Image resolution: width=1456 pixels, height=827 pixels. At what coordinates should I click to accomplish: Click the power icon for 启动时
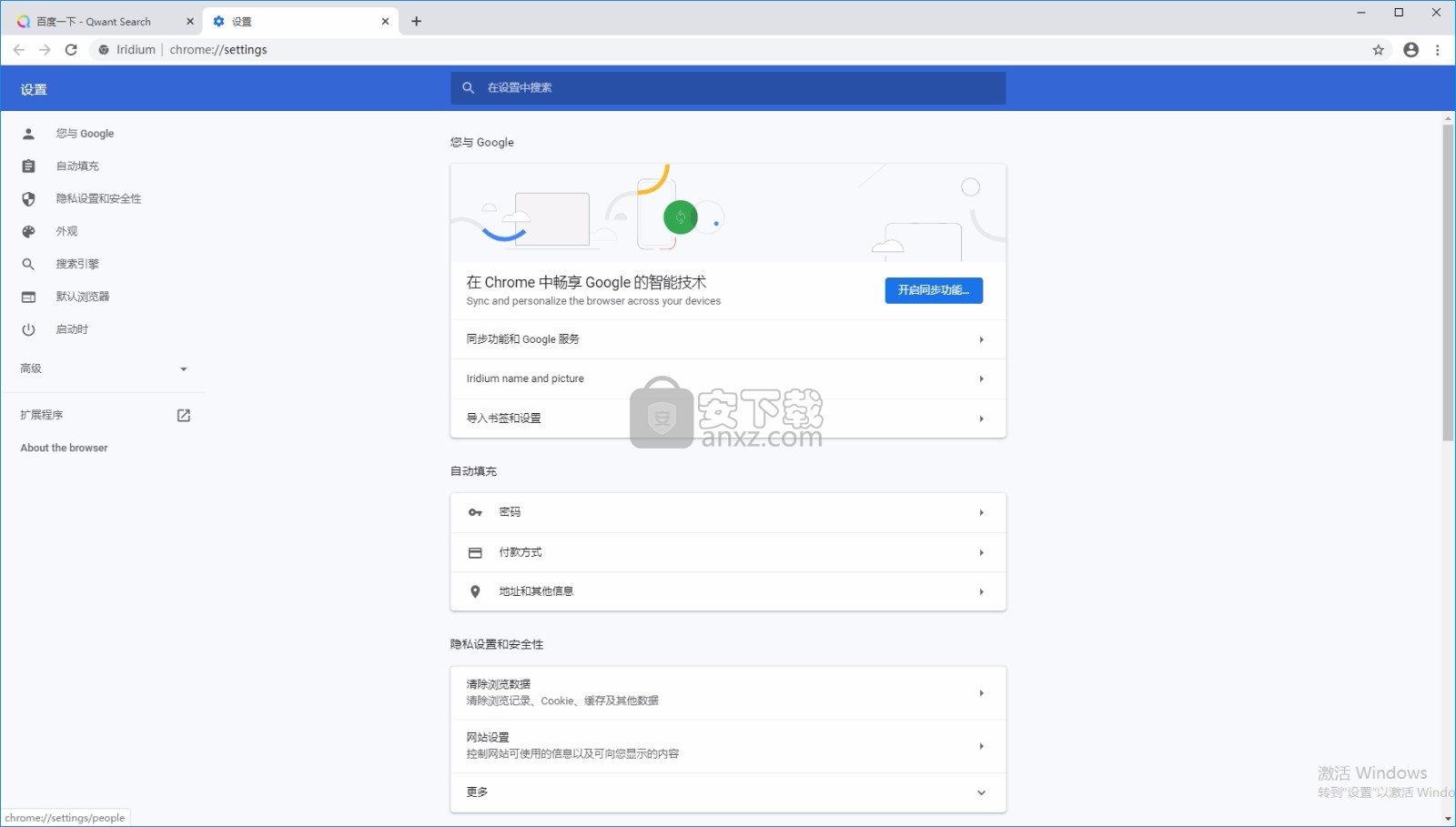point(28,330)
